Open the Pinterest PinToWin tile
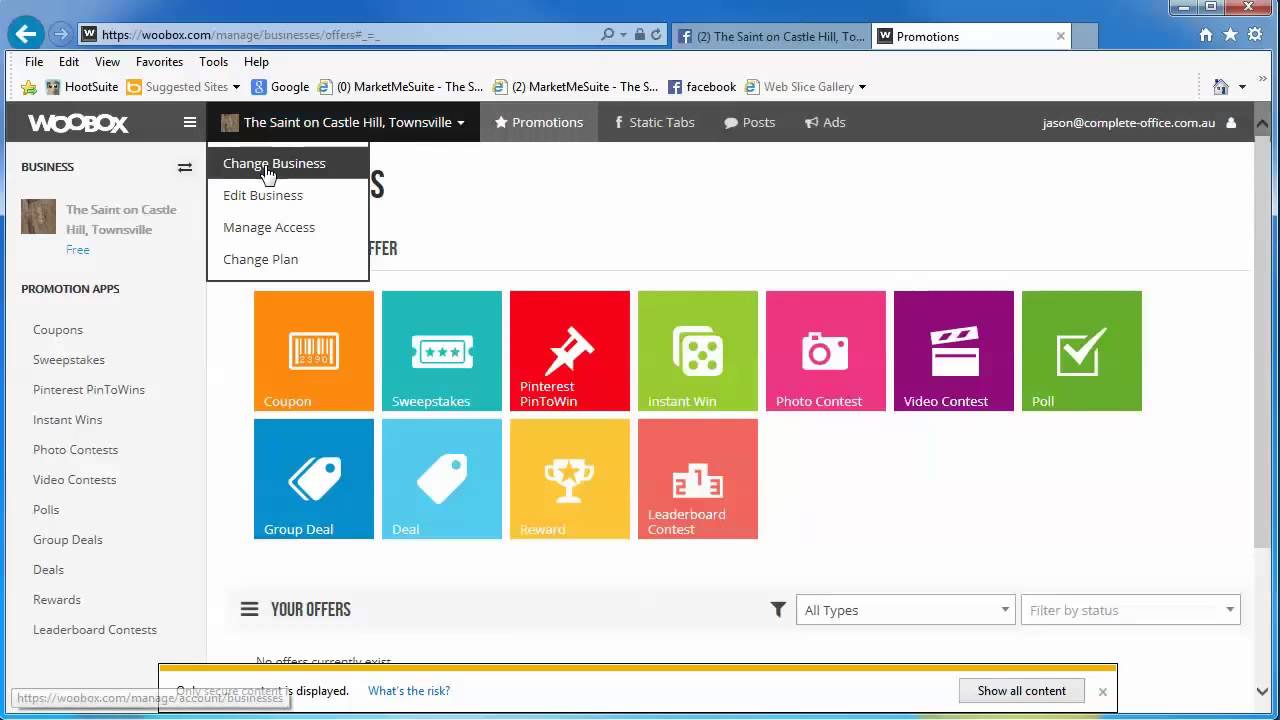 (x=569, y=350)
